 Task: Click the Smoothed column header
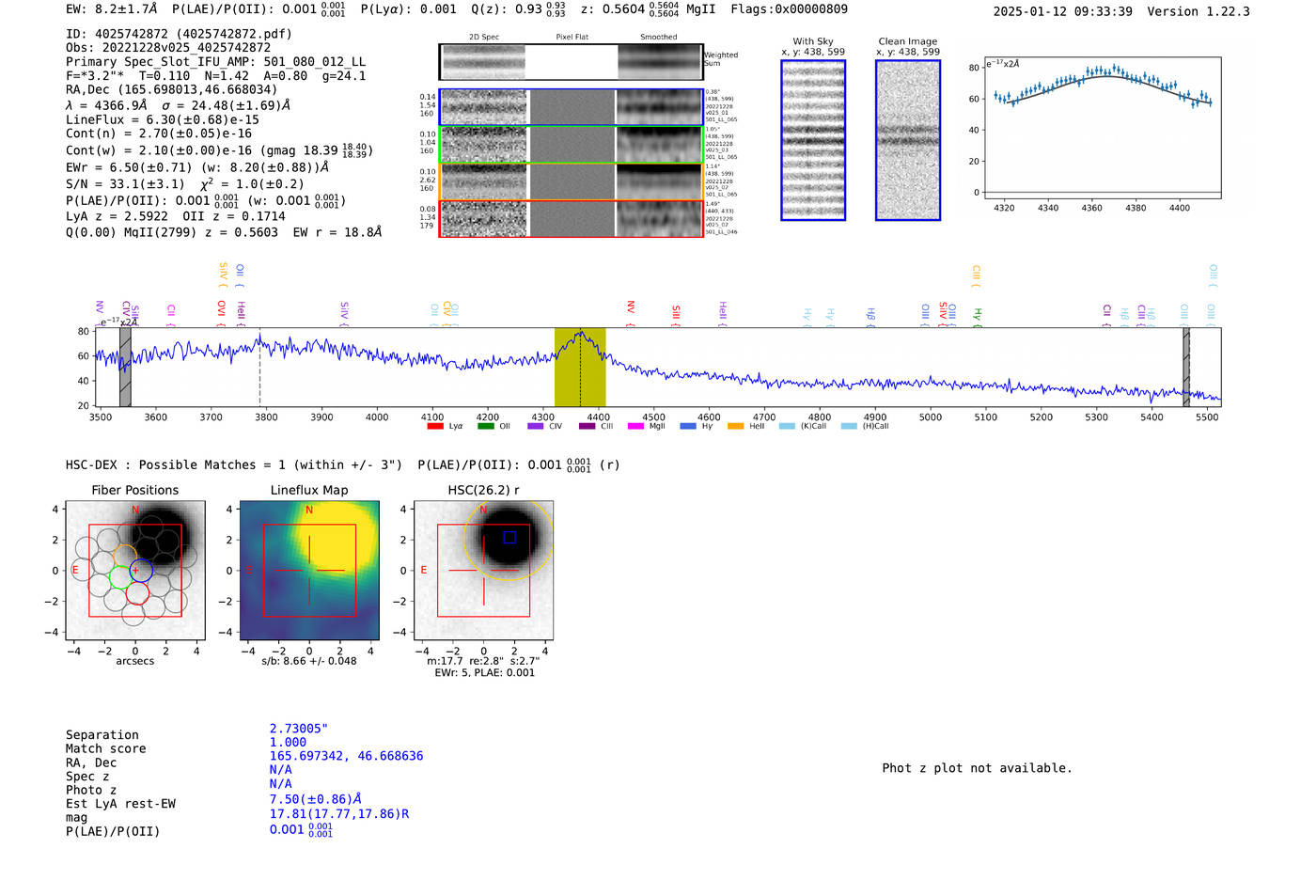[x=658, y=38]
